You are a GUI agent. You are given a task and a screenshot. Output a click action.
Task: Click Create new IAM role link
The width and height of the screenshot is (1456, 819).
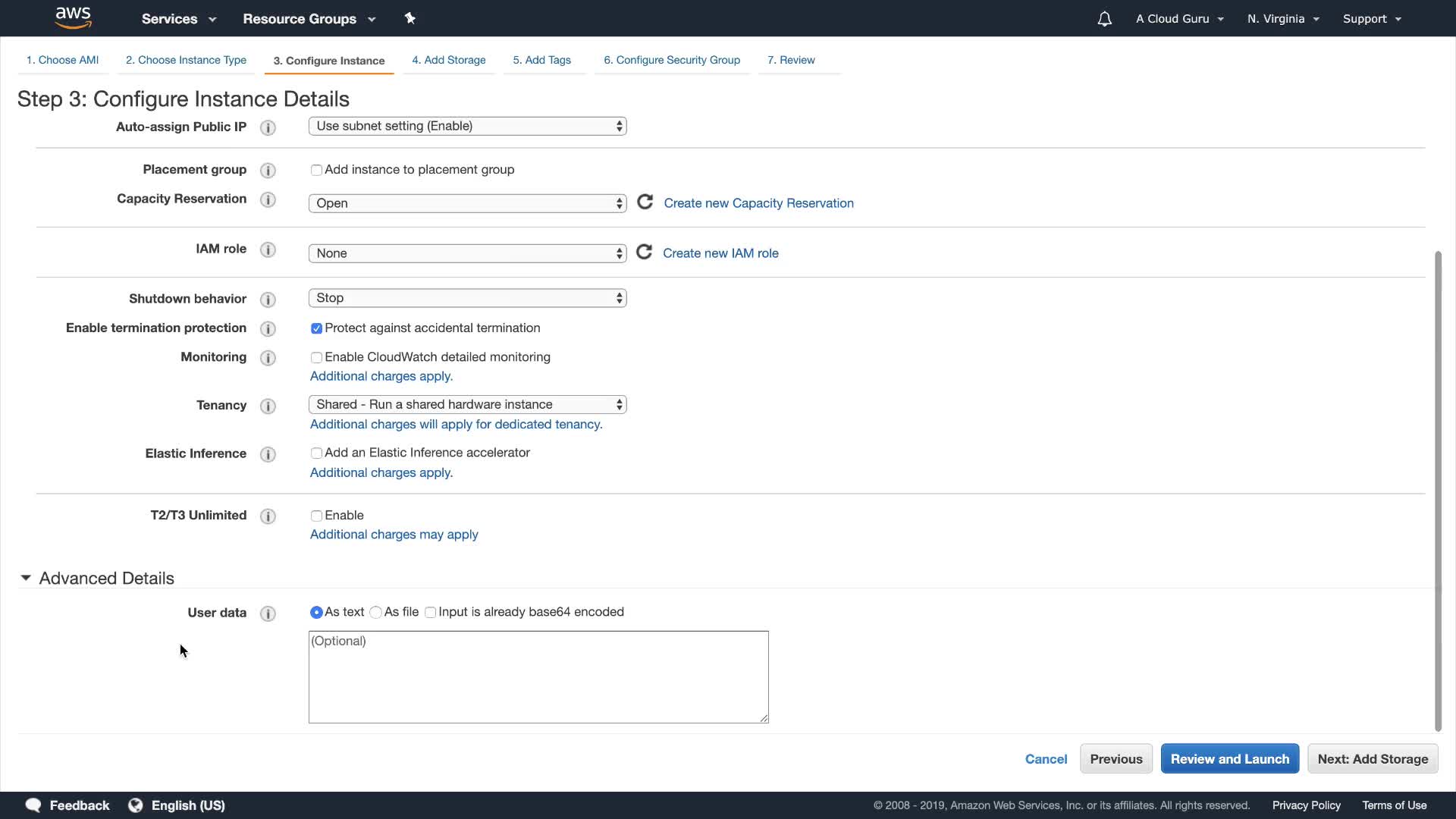pyautogui.click(x=720, y=253)
